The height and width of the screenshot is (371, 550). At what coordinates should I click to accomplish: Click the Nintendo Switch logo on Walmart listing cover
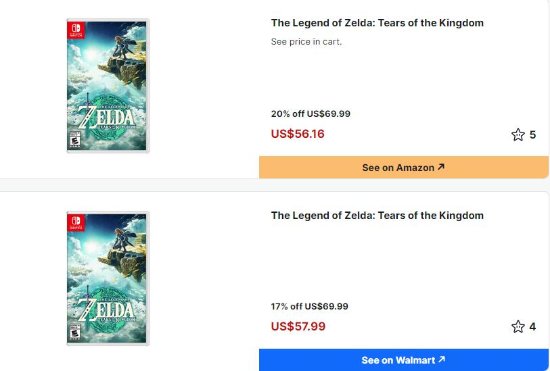pos(76,223)
